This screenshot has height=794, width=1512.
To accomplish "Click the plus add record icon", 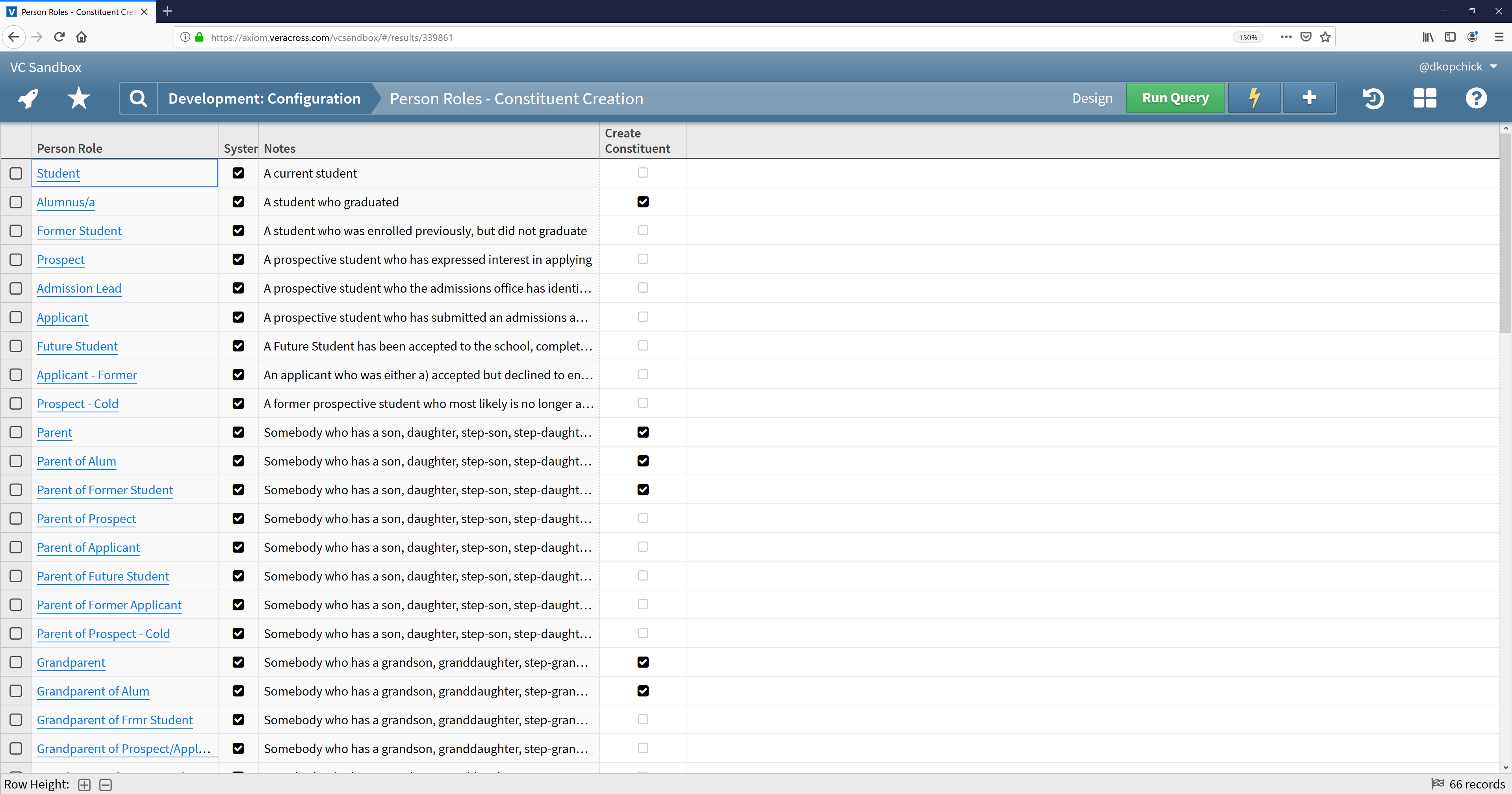I will point(1309,98).
